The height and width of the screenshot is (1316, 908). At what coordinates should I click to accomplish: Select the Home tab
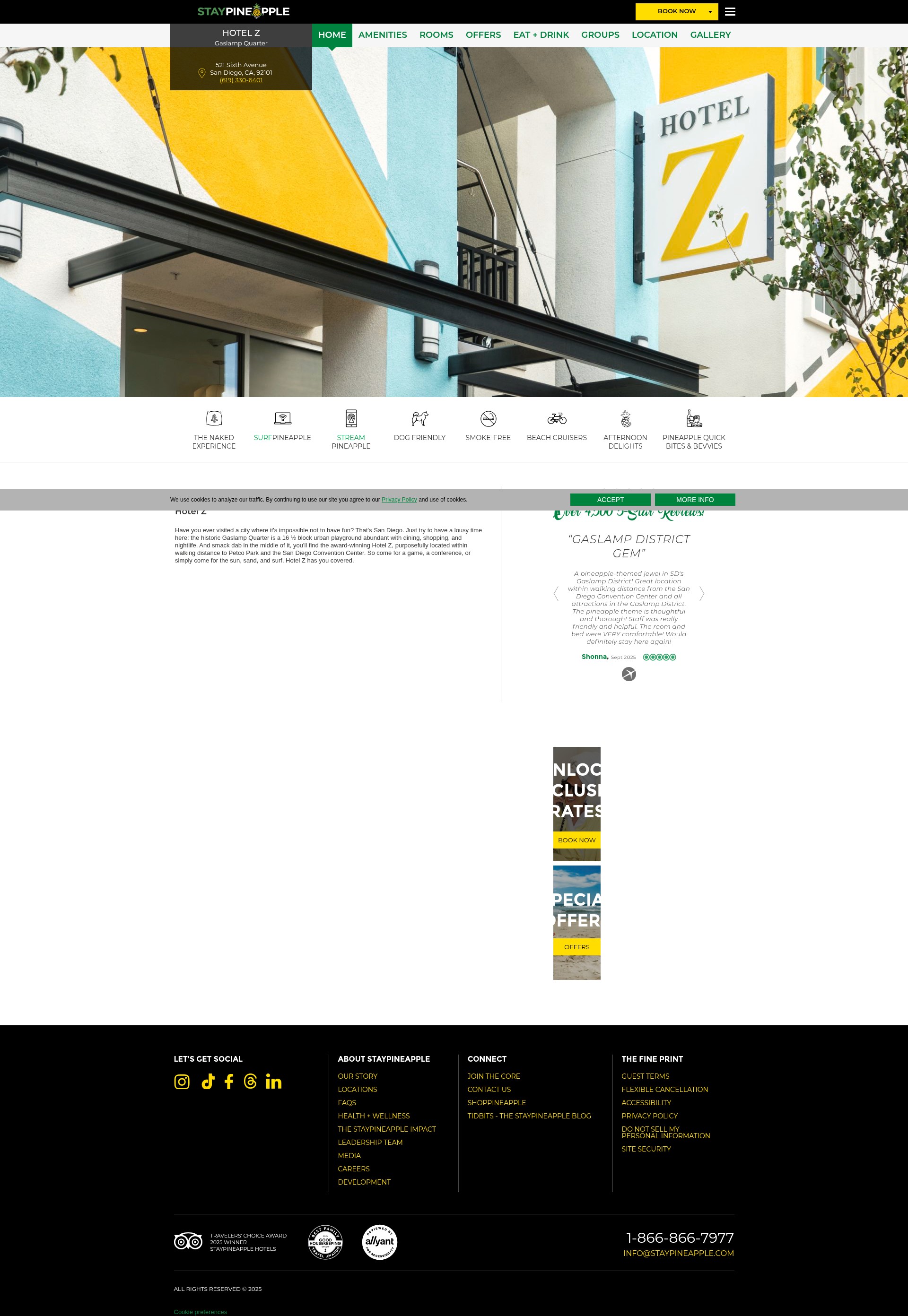332,35
